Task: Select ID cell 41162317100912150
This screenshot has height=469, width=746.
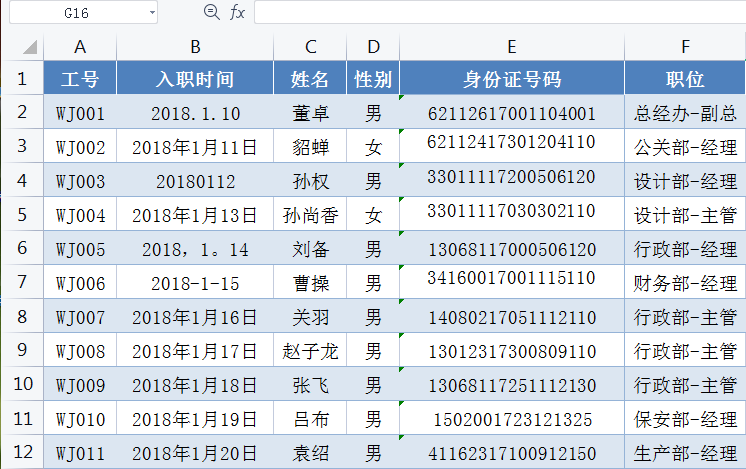Action: [512, 452]
